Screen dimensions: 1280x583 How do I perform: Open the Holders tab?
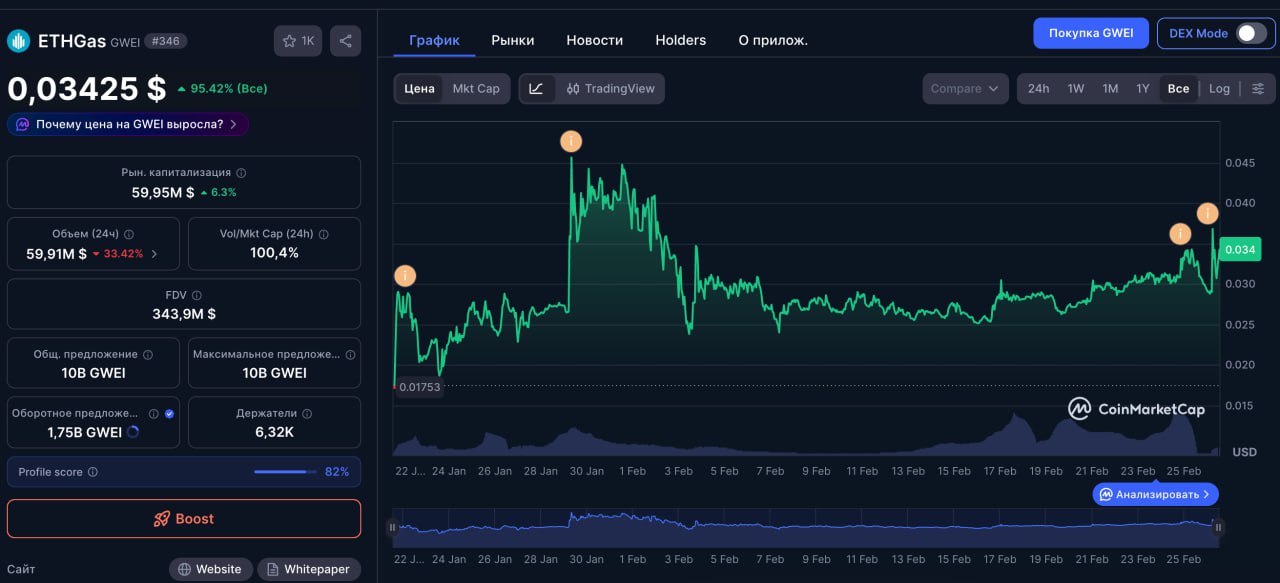coord(681,40)
